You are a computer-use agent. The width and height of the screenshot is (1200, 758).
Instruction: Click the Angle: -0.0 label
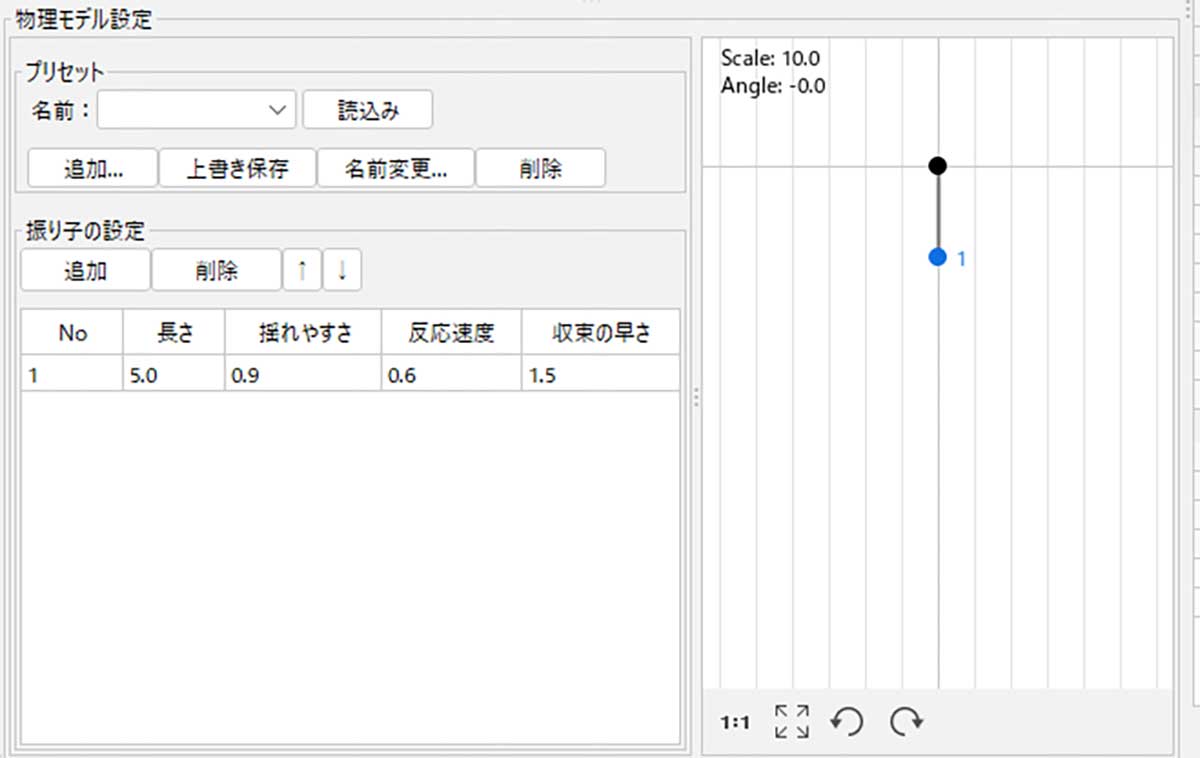coord(773,86)
